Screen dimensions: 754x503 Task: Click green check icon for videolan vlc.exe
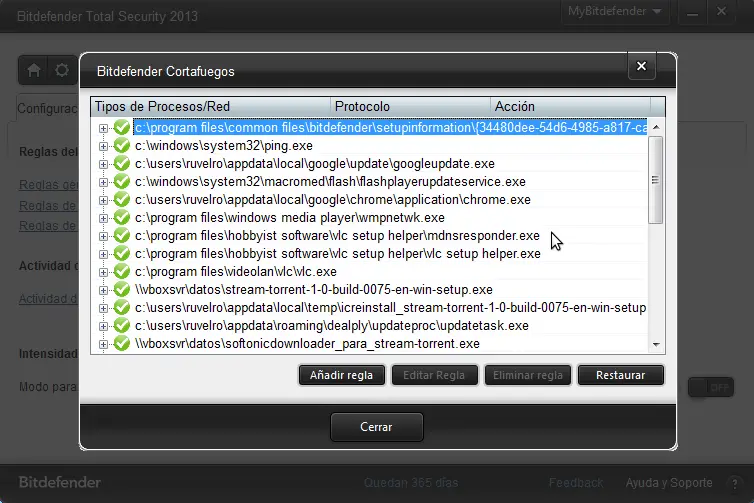(122, 272)
